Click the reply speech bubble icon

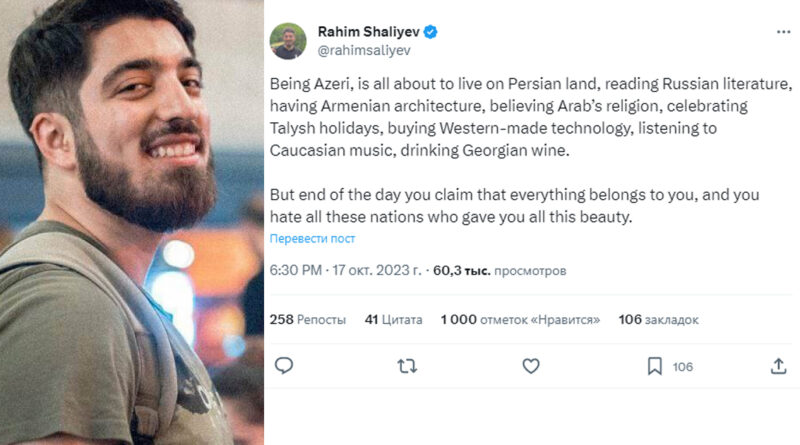(283, 367)
